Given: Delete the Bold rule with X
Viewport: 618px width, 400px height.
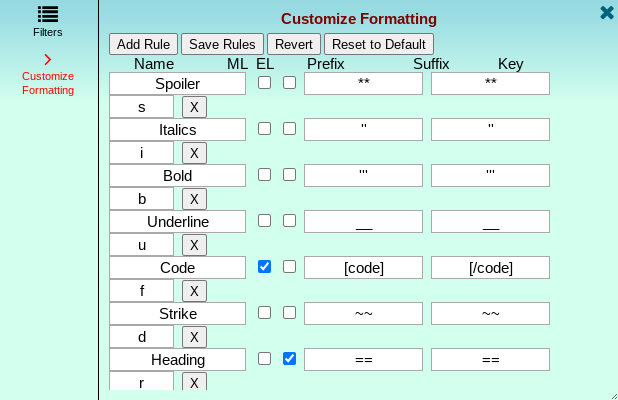Looking at the screenshot, I should click(x=194, y=199).
